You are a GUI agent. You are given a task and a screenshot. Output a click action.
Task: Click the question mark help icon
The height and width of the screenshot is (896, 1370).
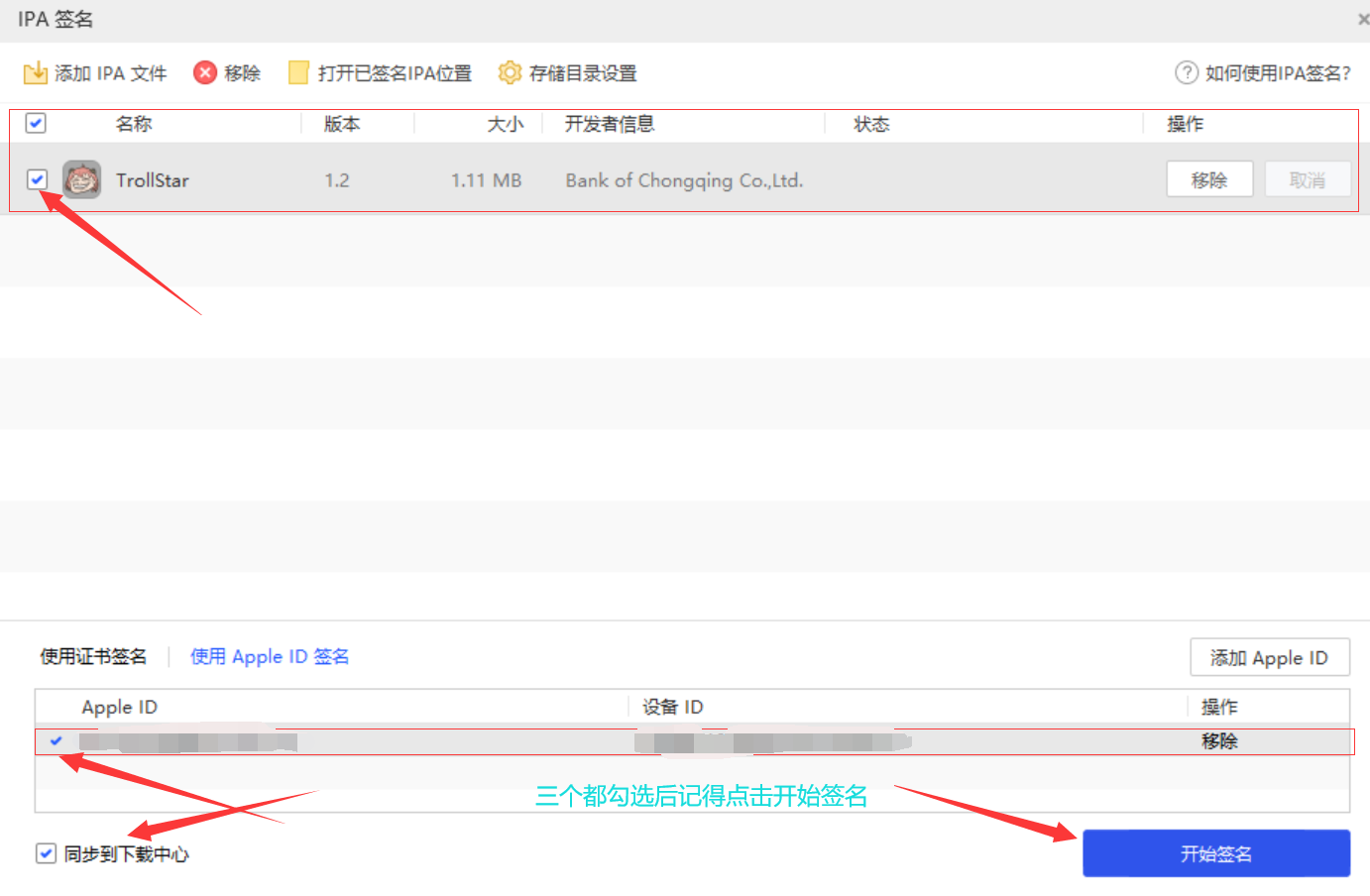1186,72
